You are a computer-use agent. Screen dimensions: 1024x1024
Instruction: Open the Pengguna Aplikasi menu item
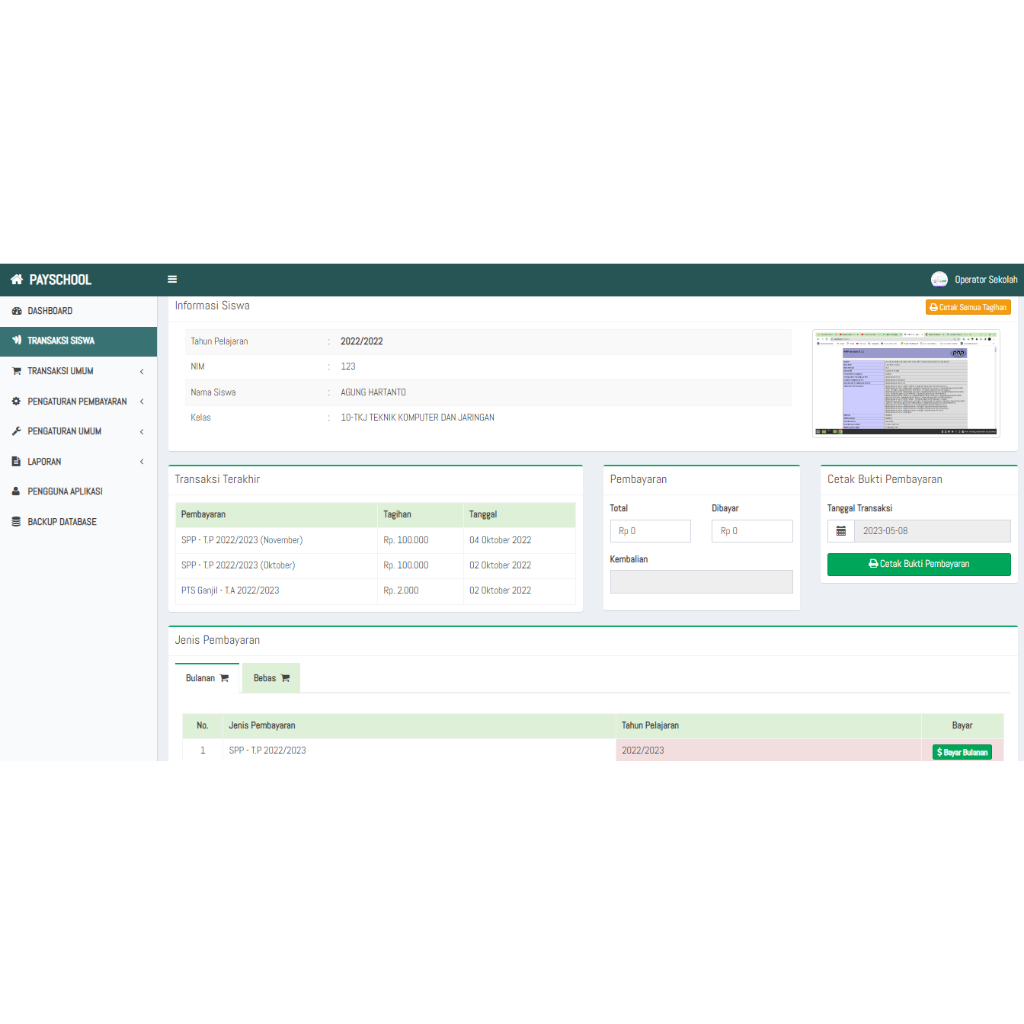(78, 491)
